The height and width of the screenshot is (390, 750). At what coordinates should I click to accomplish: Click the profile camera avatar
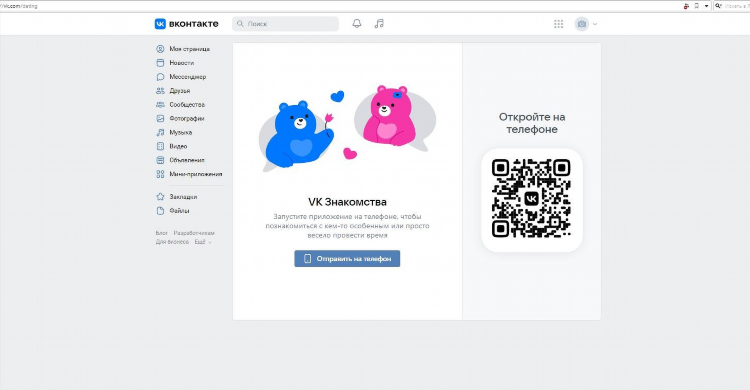click(582, 24)
